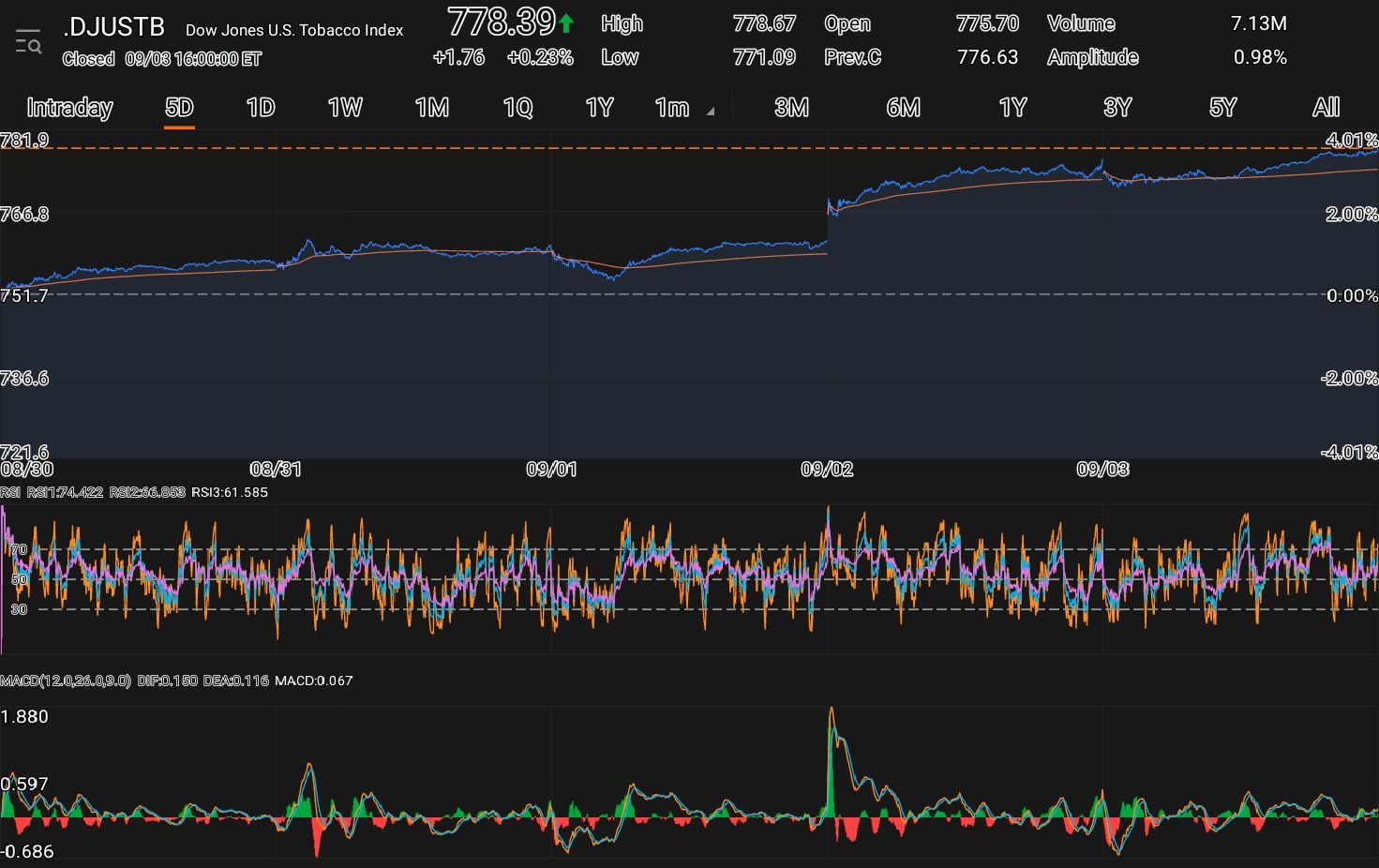This screenshot has height=868, width=1379.
Task: Click the 09/01 date marker on axis
Action: 551,470
